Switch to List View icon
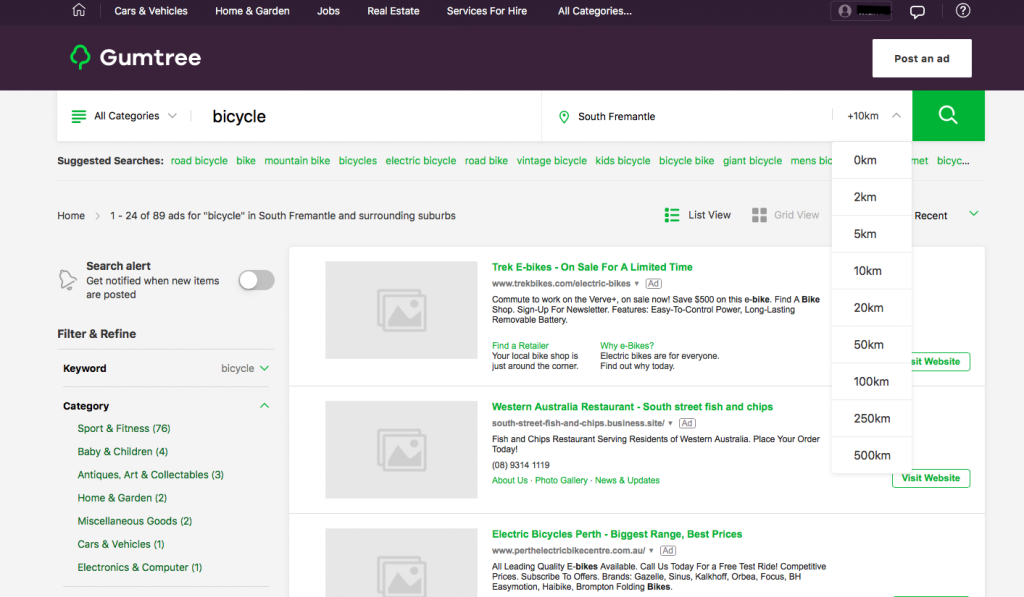1024x597 pixels. 673,215
